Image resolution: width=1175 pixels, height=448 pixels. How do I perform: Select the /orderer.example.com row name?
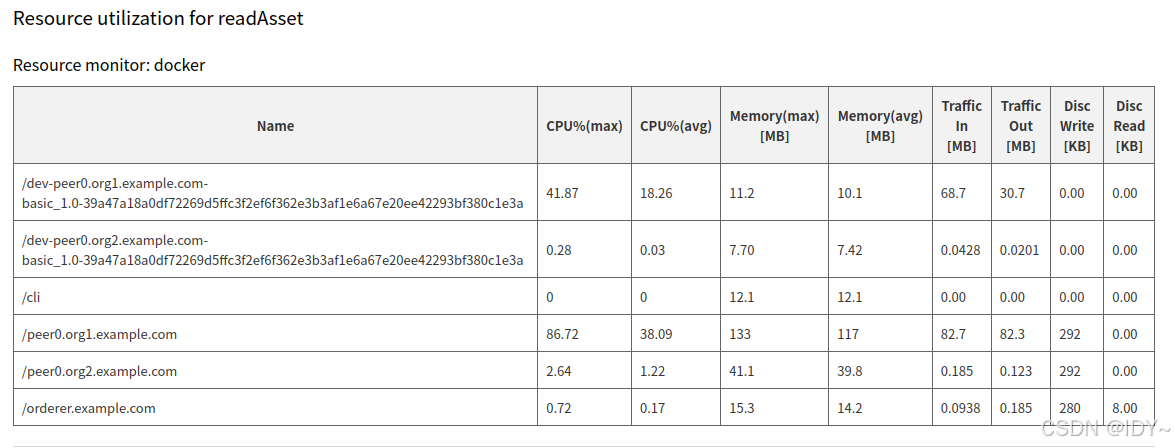point(89,408)
